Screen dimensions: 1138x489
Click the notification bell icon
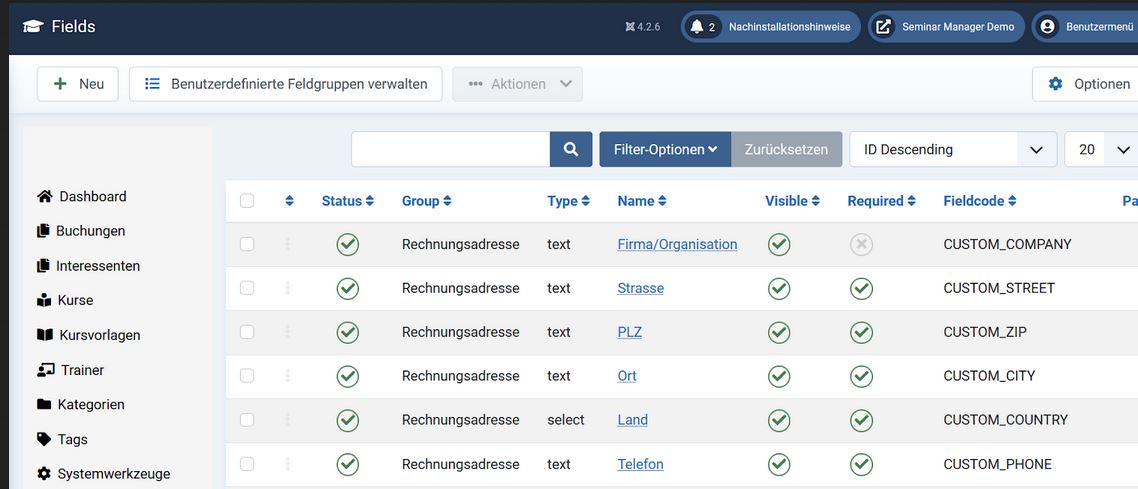click(697, 27)
